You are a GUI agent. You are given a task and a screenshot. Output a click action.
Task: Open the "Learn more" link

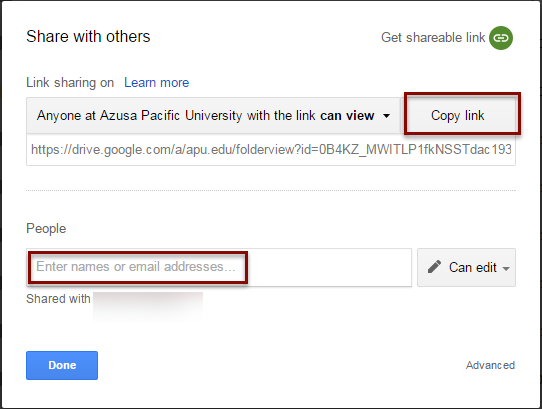(157, 83)
